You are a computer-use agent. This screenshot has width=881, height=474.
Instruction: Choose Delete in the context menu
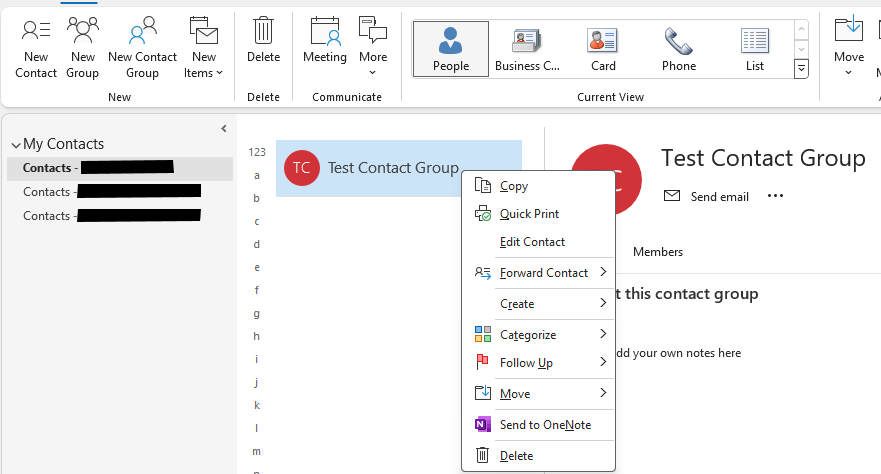tap(538, 456)
